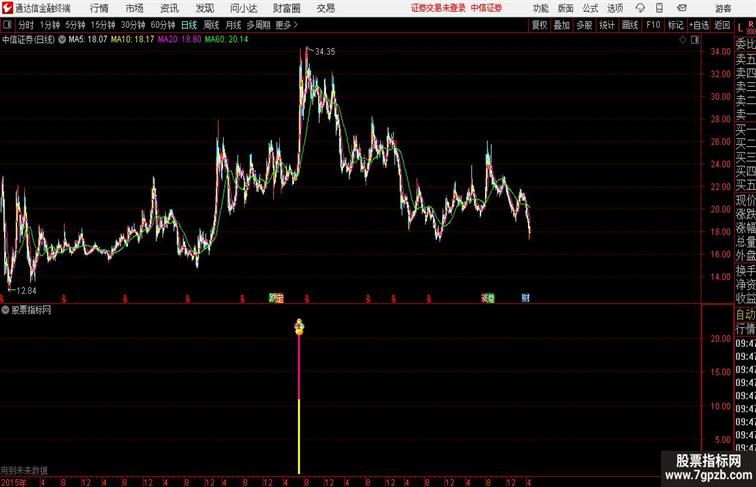Open the envelope messages icon

[682, 8]
